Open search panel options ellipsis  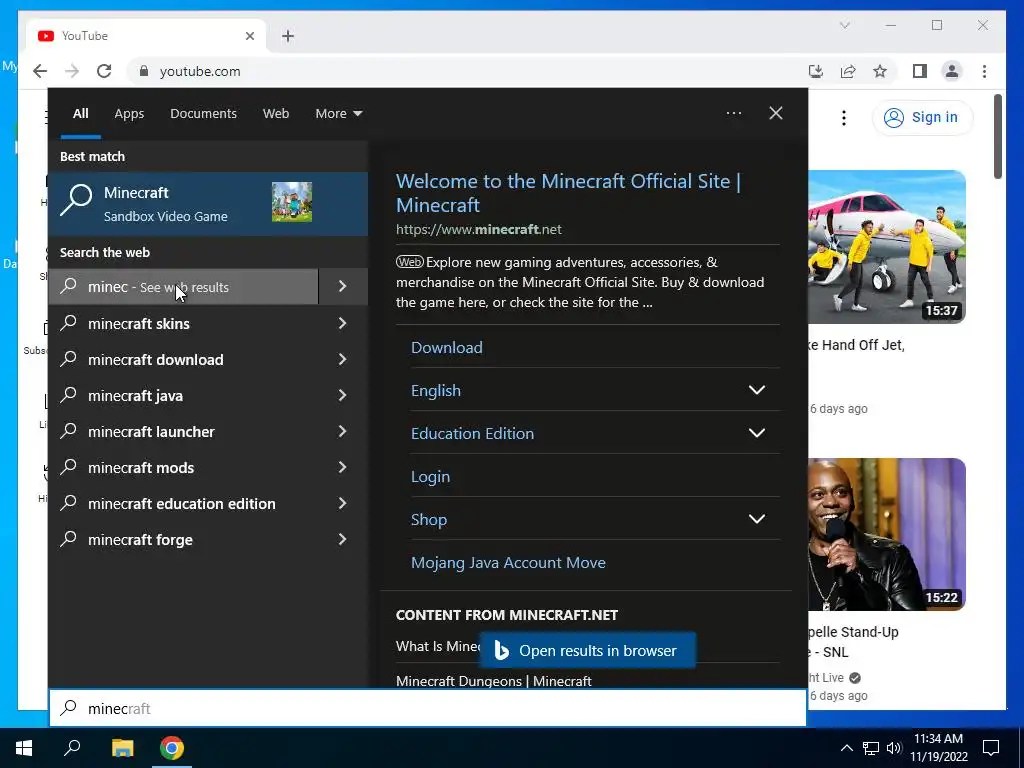(x=734, y=114)
